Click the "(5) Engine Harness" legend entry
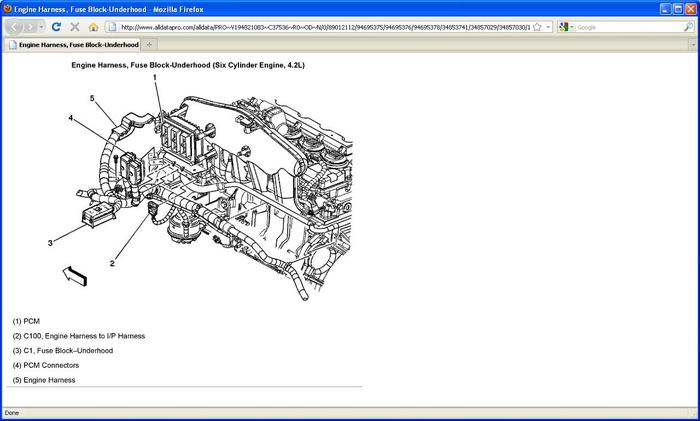This screenshot has height=421, width=700. [44, 380]
